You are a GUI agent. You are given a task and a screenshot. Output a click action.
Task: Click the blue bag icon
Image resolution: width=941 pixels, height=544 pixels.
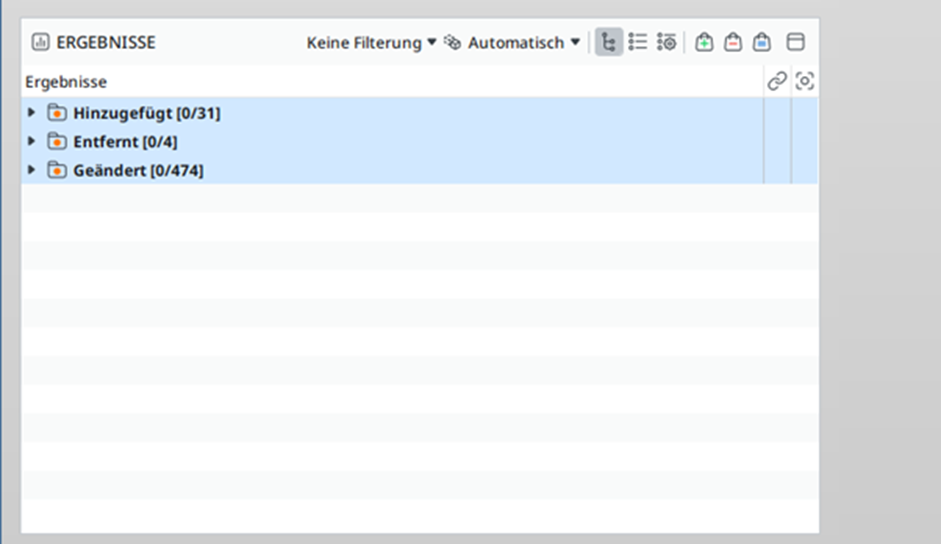762,42
